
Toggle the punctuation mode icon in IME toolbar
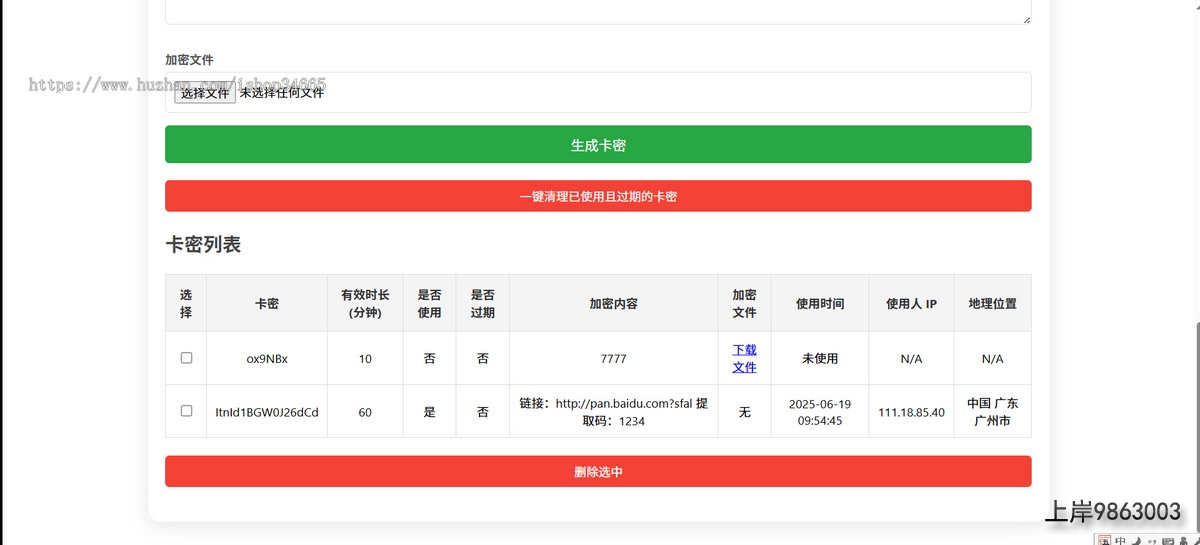[1151, 541]
